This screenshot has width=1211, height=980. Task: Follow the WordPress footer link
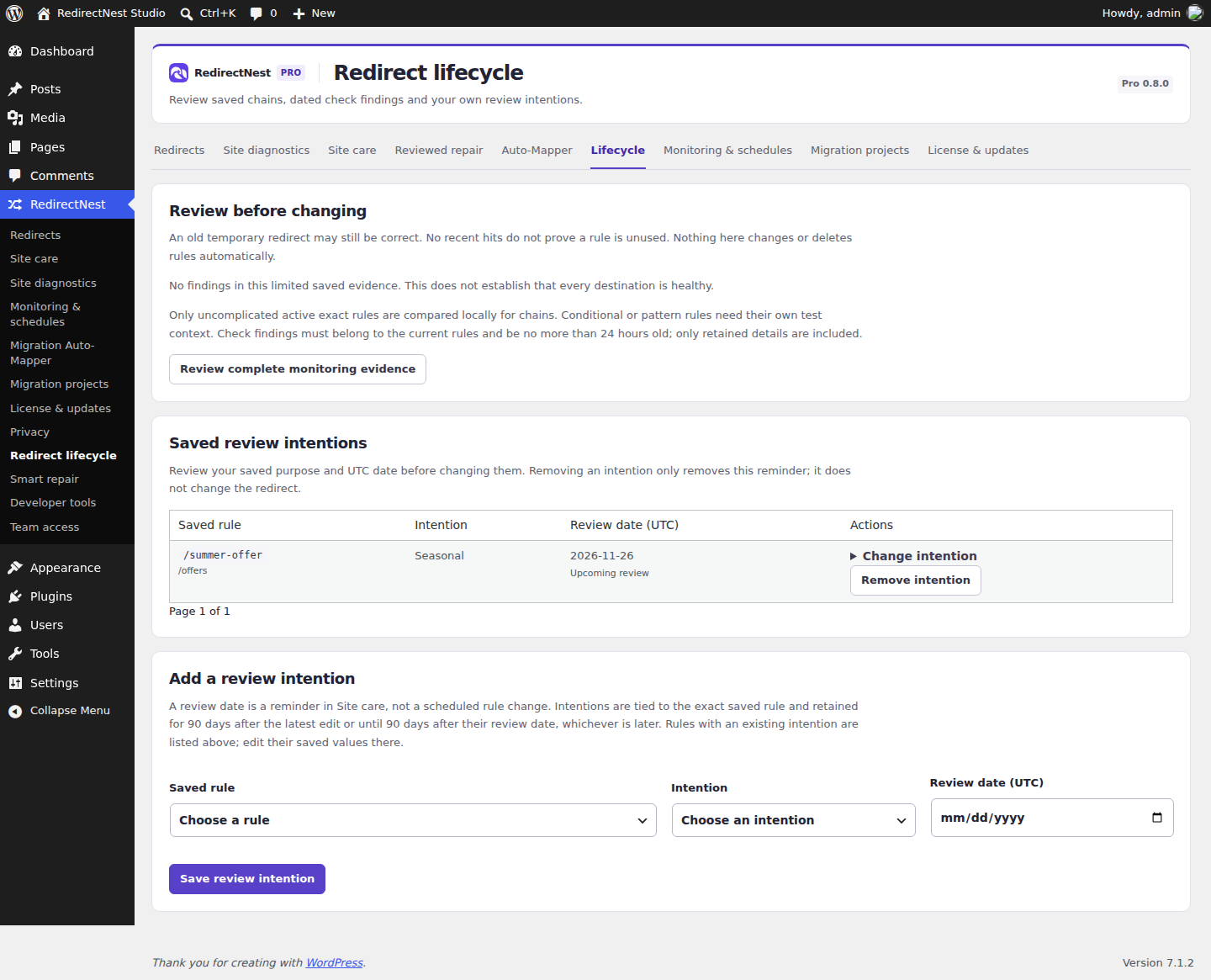pyautogui.click(x=335, y=963)
